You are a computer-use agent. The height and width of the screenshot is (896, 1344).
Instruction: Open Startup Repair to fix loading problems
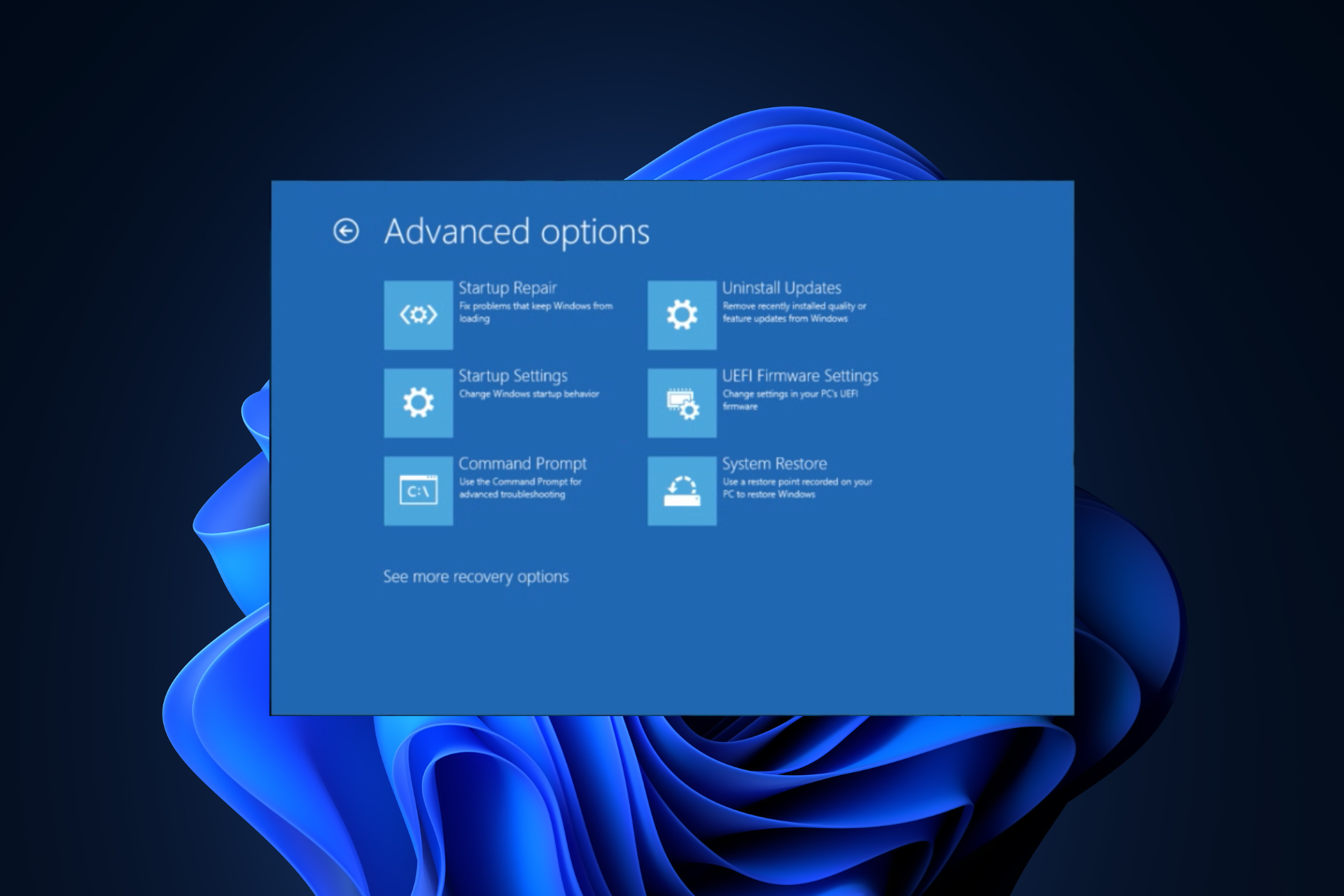click(507, 288)
